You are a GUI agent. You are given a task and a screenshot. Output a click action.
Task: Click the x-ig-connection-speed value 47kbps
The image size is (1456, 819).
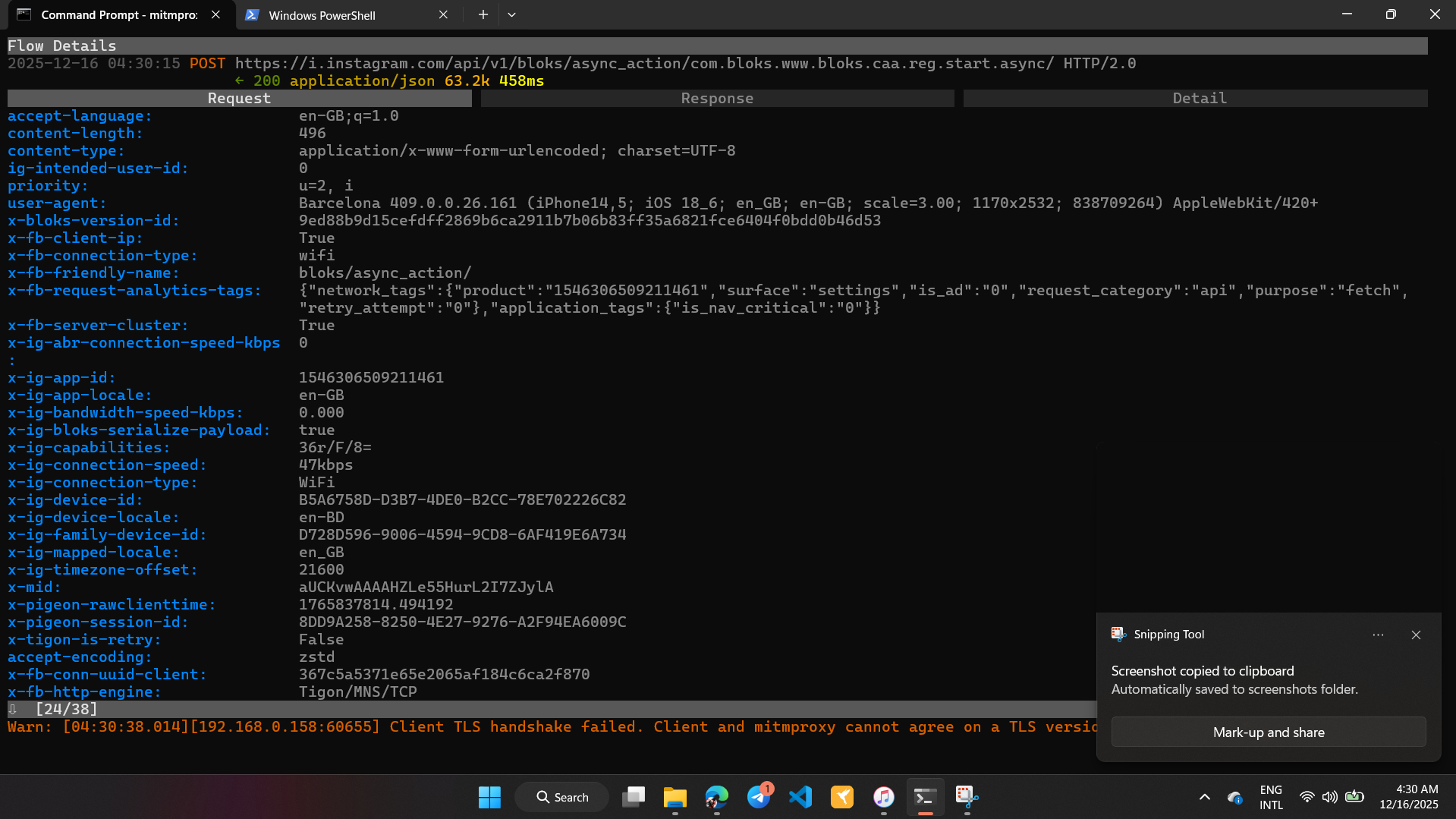click(325, 465)
